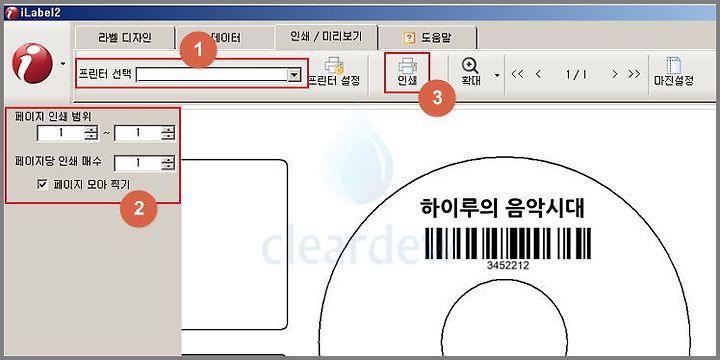
Task: Open the 도움말 tab
Action: [427, 37]
